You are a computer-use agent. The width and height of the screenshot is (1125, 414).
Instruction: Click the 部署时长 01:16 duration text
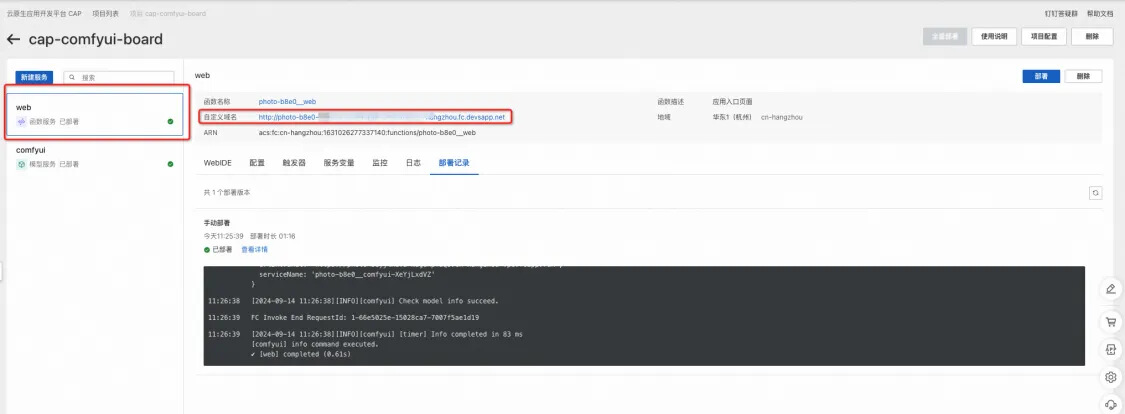click(x=273, y=236)
